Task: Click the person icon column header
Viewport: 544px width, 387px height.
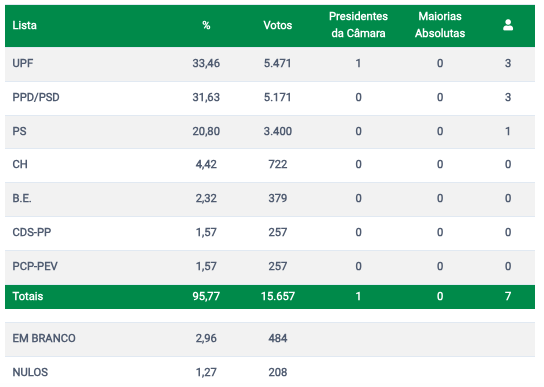Action: click(x=508, y=25)
